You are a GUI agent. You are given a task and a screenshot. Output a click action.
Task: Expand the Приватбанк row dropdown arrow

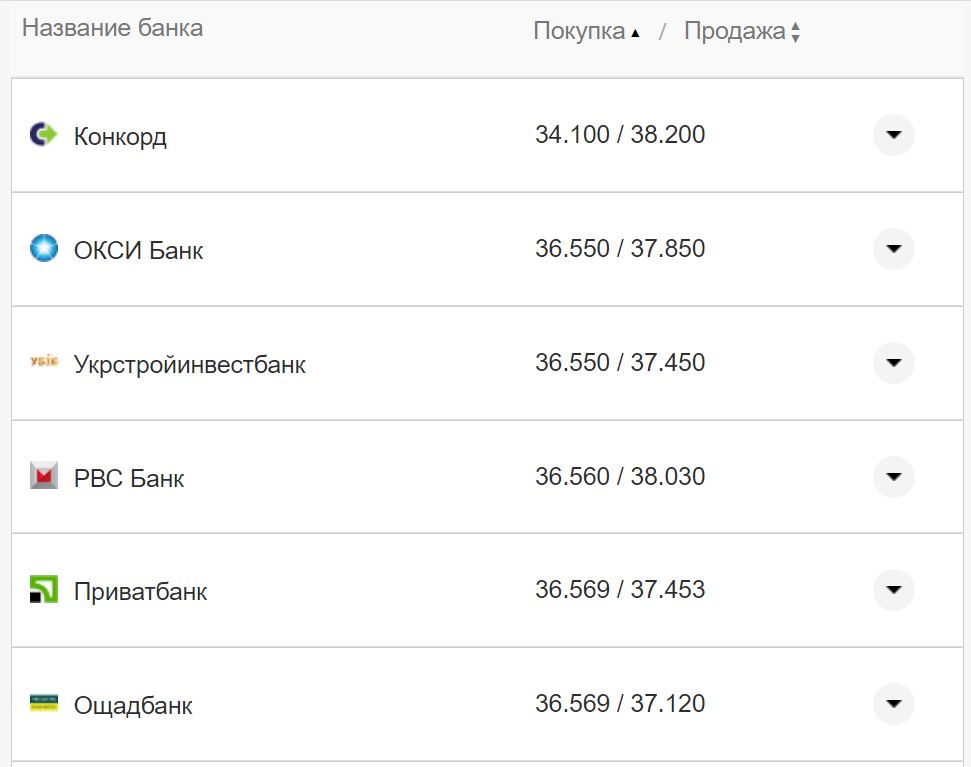[x=893, y=590]
